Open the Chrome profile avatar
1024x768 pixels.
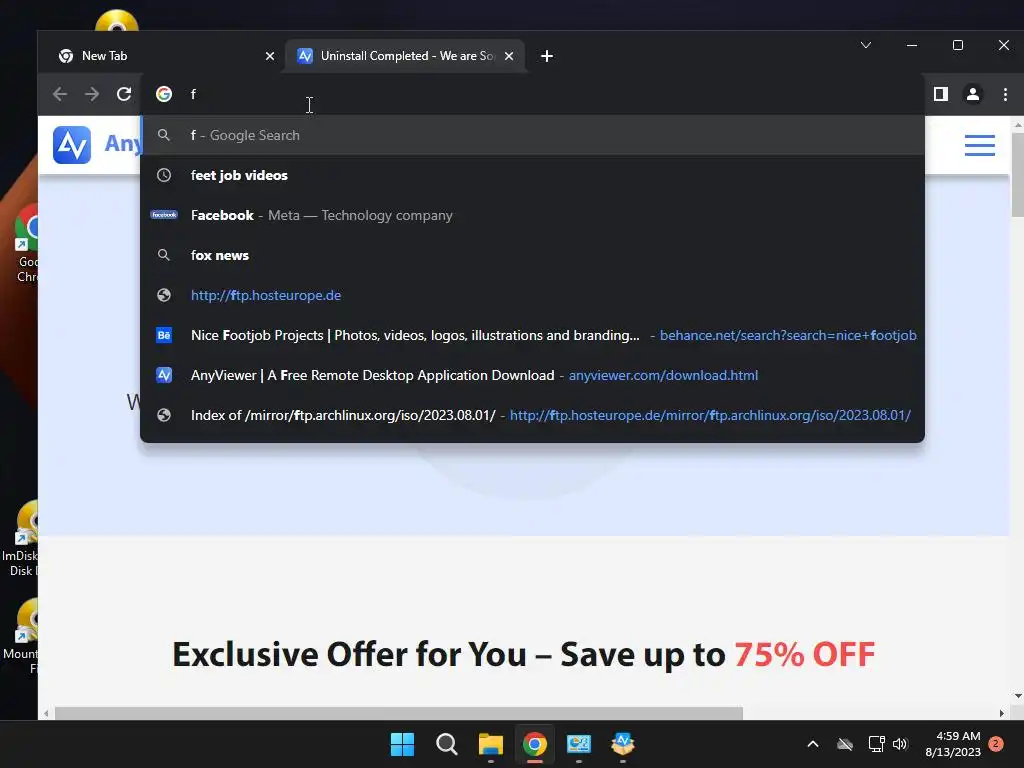click(972, 94)
